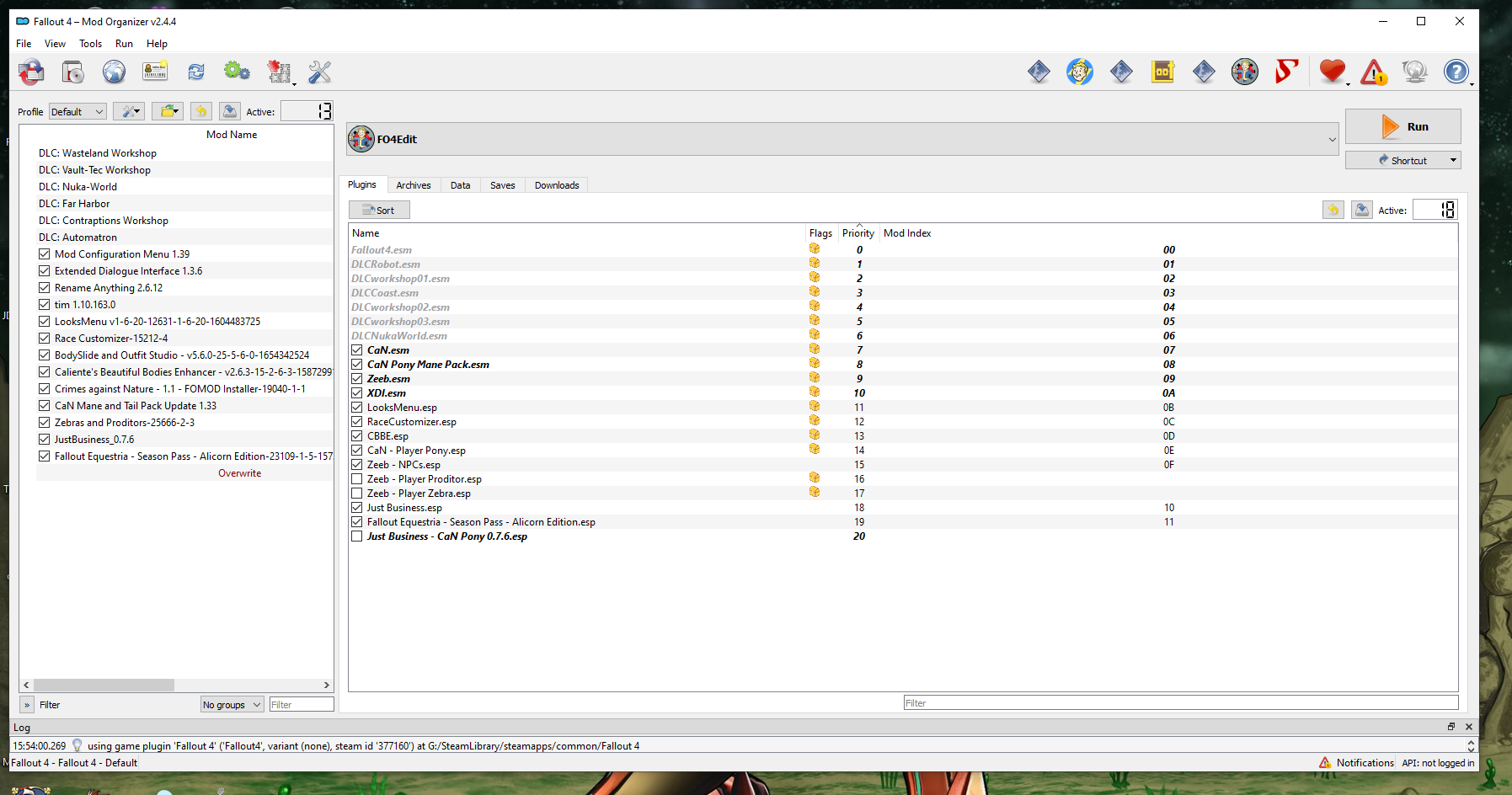Open the Profiles ID card icon
Image resolution: width=1512 pixels, height=795 pixels.
pyautogui.click(x=155, y=72)
